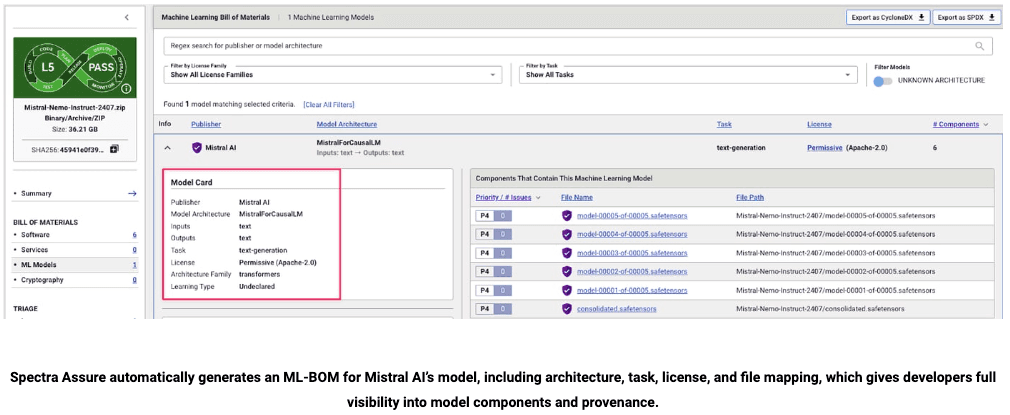Sort by File Path column header
The height and width of the screenshot is (415, 1010).
pyautogui.click(x=750, y=197)
